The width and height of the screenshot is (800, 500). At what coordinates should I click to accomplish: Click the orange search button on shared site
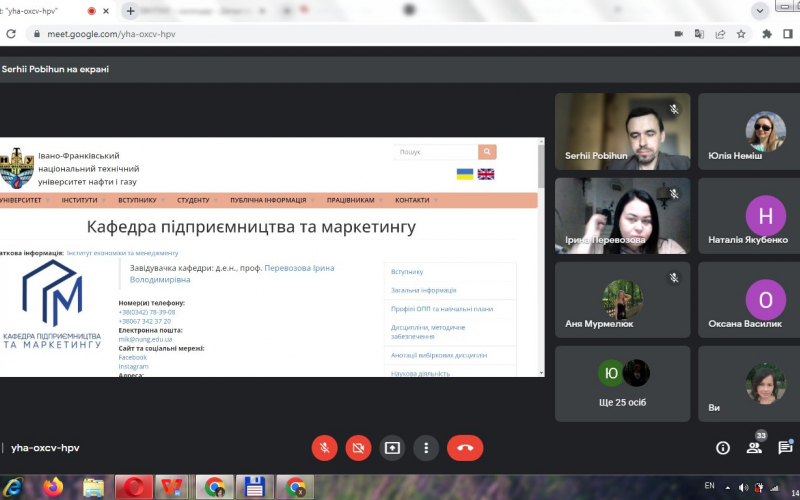tap(487, 152)
